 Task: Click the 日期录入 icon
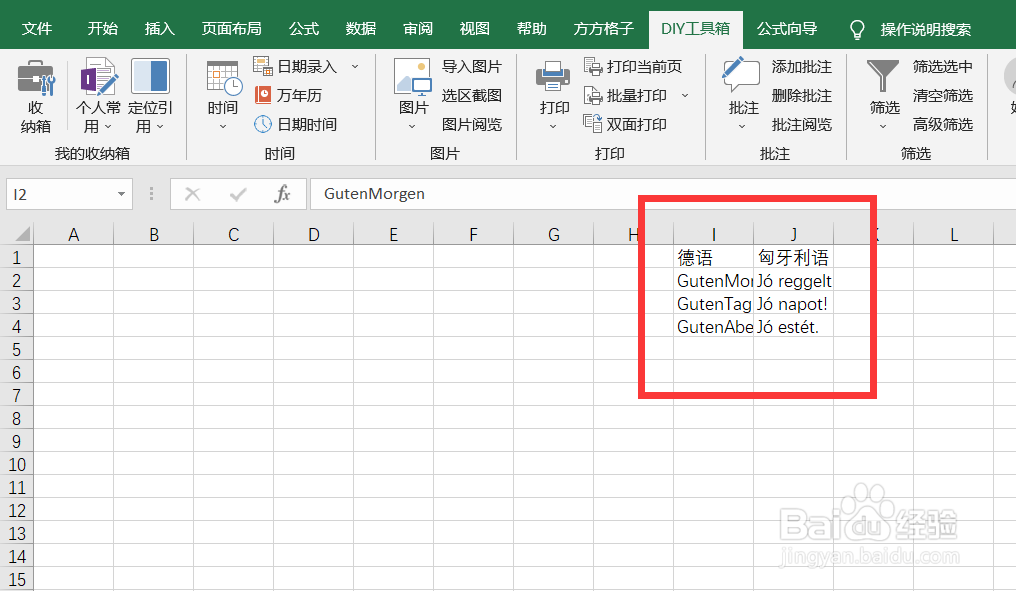click(262, 66)
